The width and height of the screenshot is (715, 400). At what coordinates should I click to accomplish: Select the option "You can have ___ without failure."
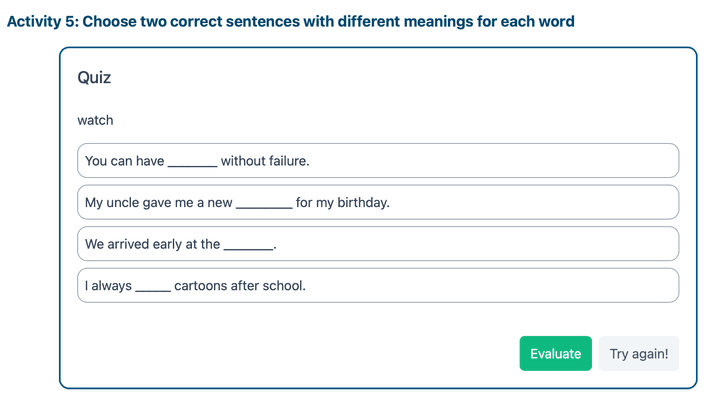point(377,161)
